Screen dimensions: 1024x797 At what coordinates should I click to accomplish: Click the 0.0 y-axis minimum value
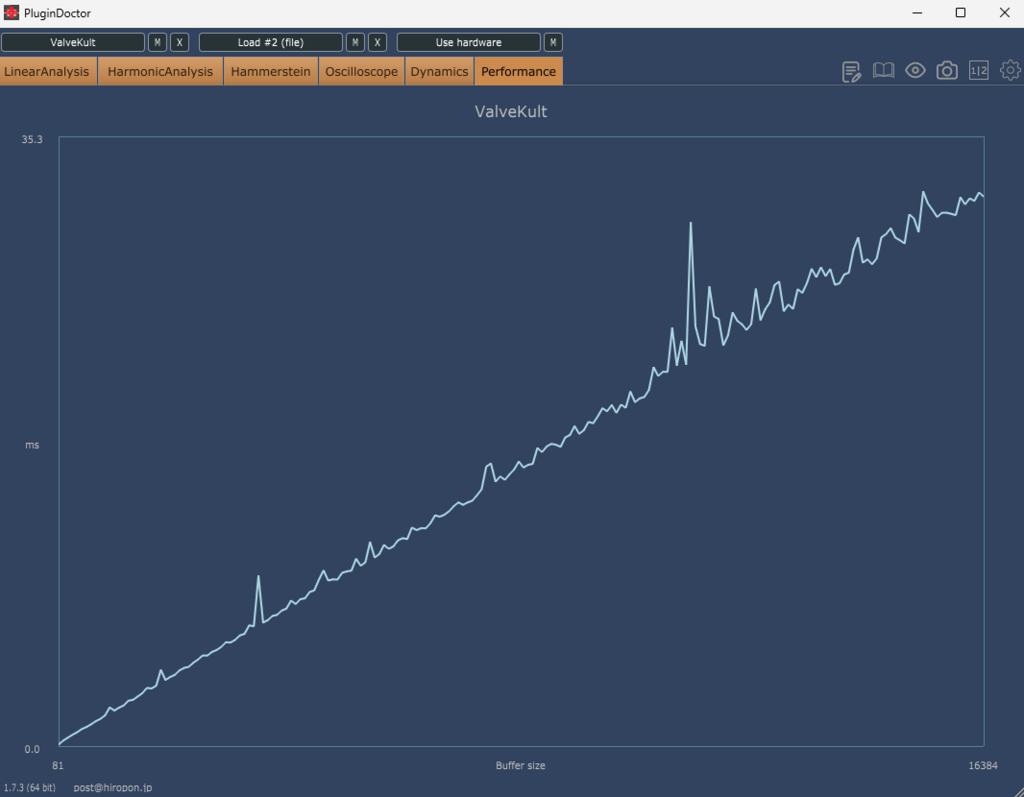click(x=32, y=749)
